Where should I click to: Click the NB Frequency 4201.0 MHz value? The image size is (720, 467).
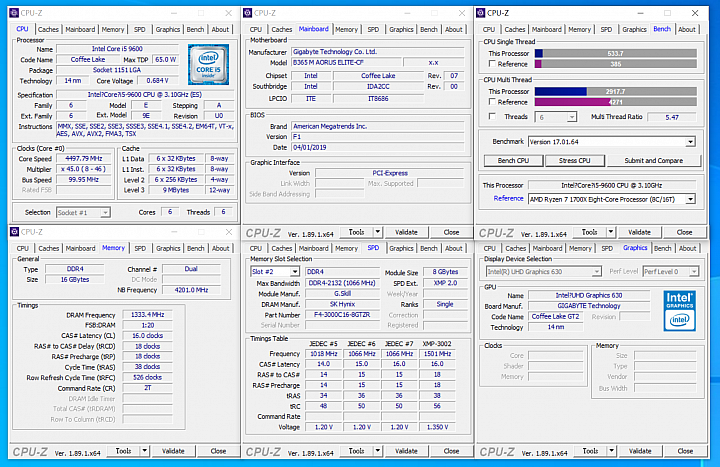pyautogui.click(x=191, y=290)
